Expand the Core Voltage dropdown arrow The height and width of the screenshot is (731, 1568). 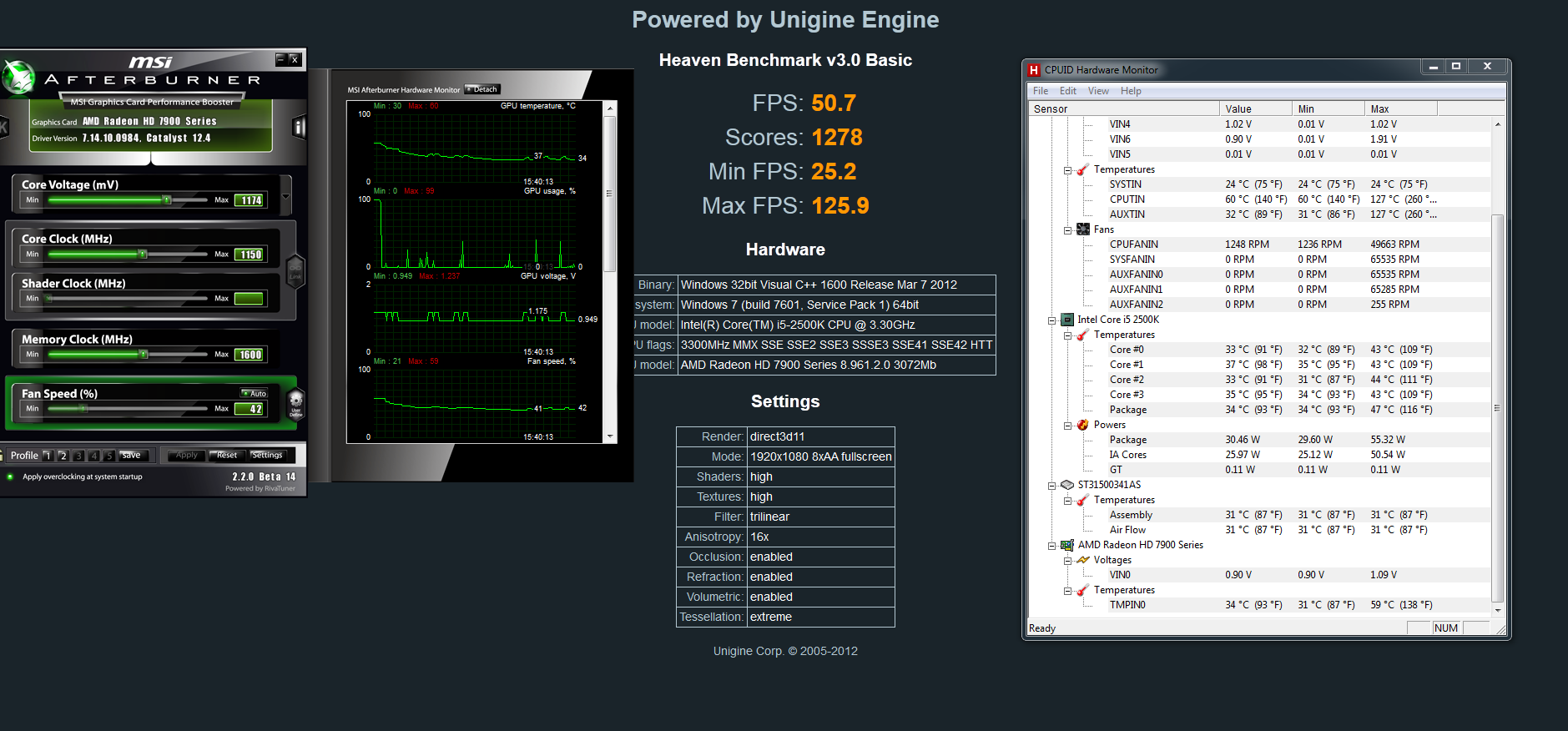click(x=286, y=197)
